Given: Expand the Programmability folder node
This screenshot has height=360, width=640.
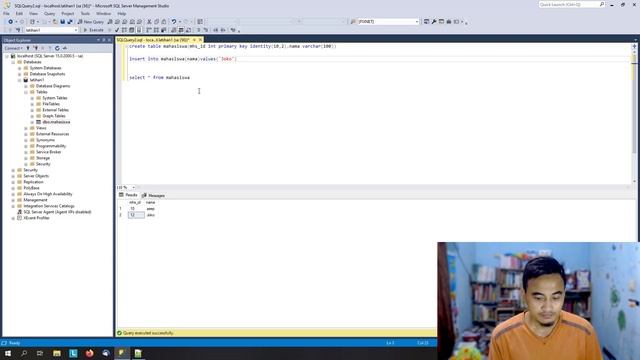Looking at the screenshot, I should point(26,146).
